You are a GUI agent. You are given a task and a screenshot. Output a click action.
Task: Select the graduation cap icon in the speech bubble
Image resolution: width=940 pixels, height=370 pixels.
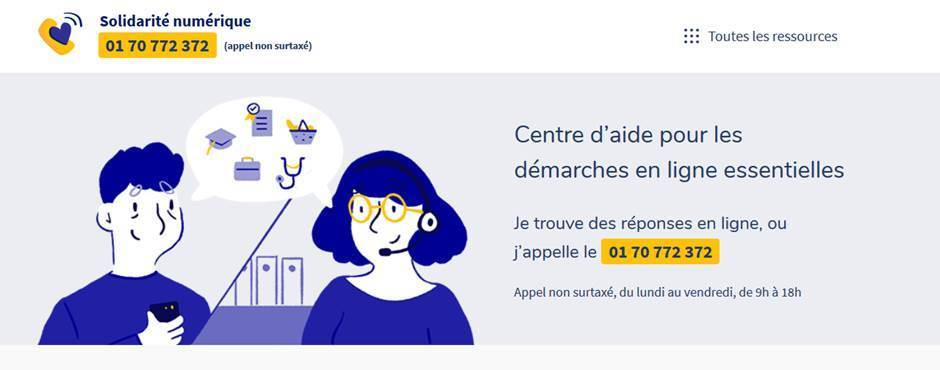point(220,140)
